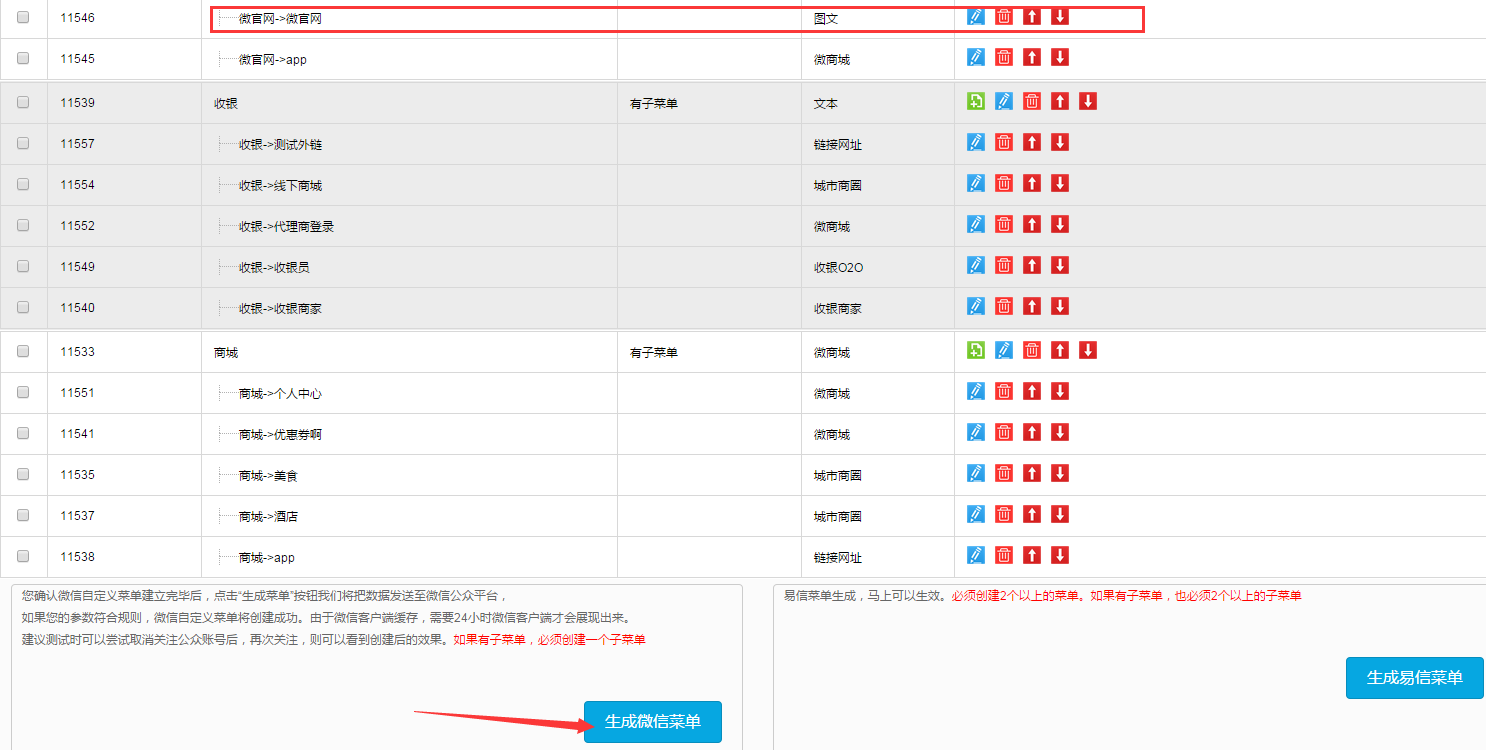Select checkbox for 商城 row 11533
1486x750 pixels.
pos(23,351)
